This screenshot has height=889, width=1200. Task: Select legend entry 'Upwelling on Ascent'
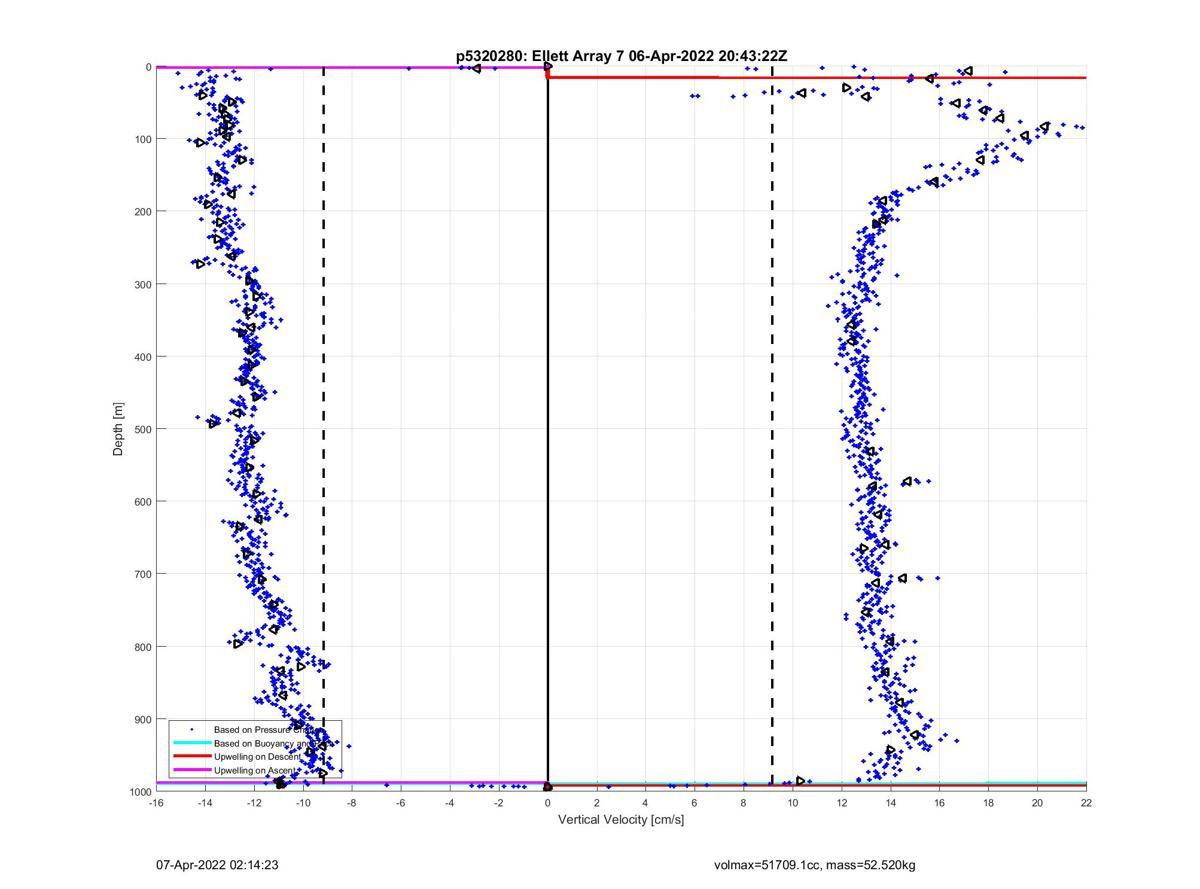tap(255, 771)
